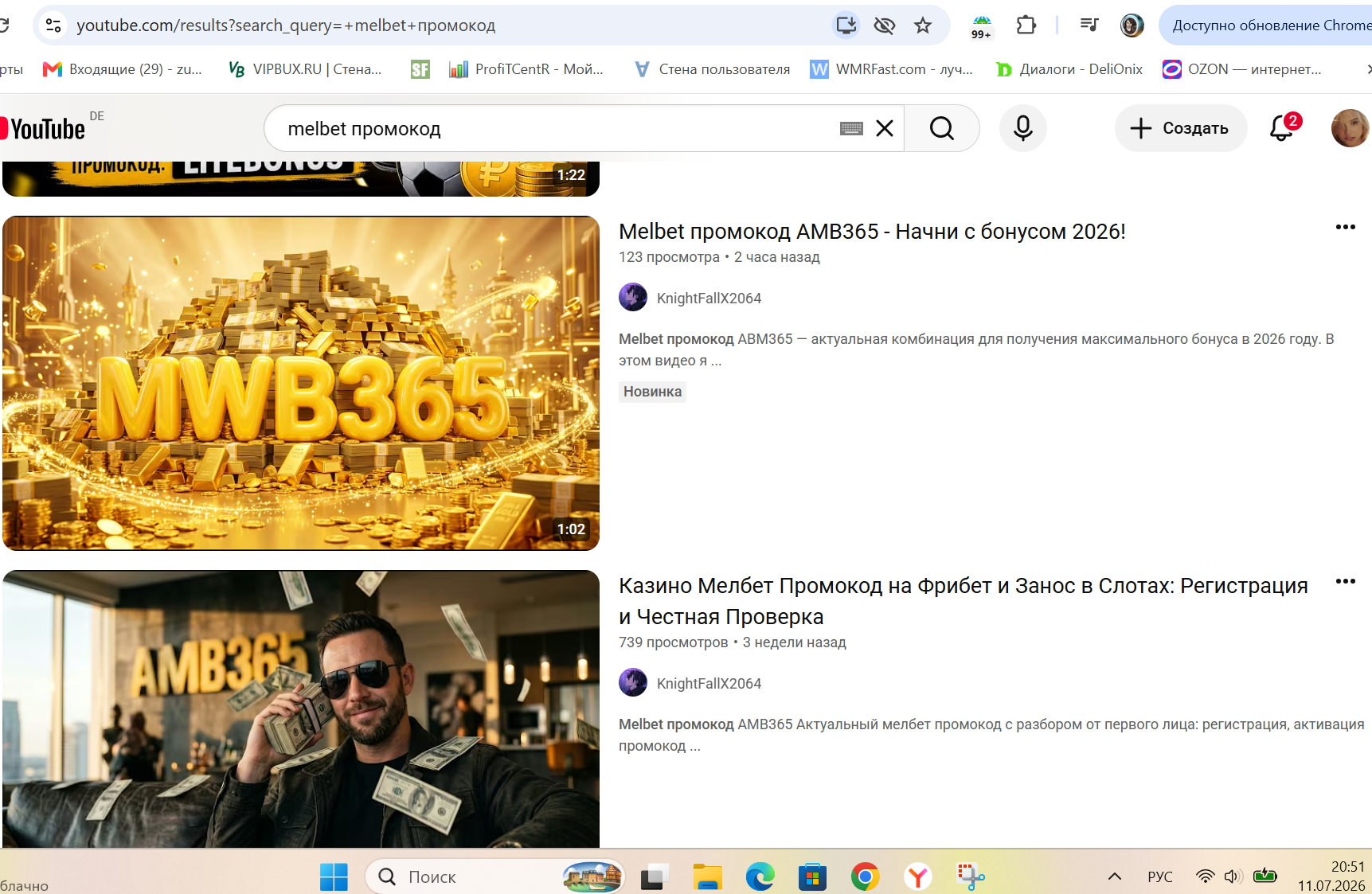Open the SF bookmark icon

coord(420,69)
